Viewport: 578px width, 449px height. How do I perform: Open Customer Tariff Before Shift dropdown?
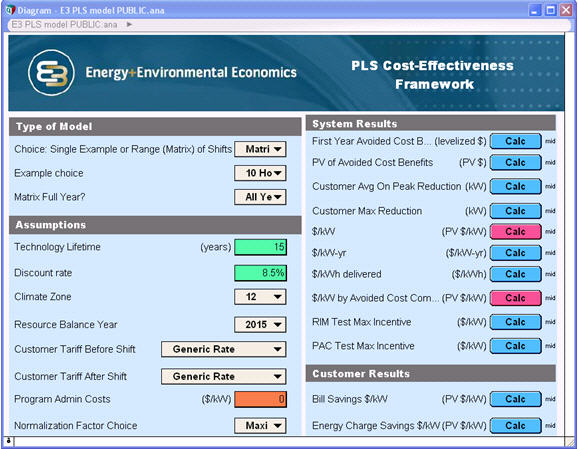223,349
